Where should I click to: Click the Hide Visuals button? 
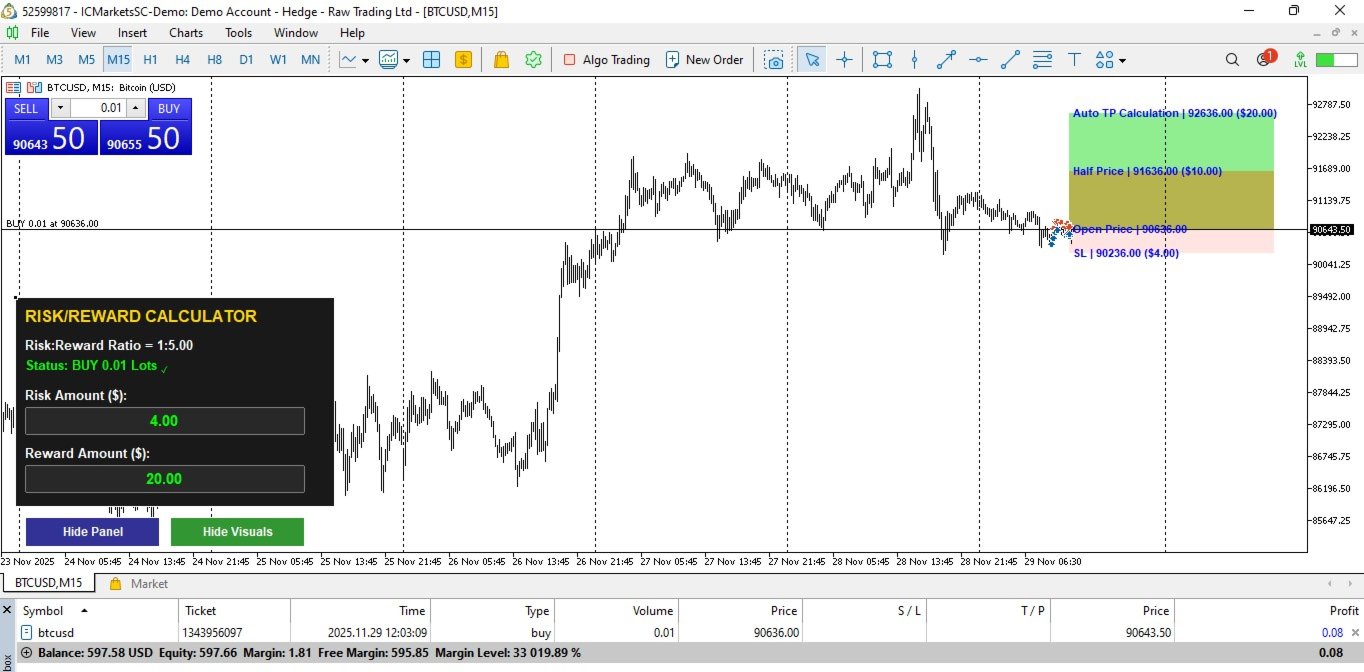(238, 532)
